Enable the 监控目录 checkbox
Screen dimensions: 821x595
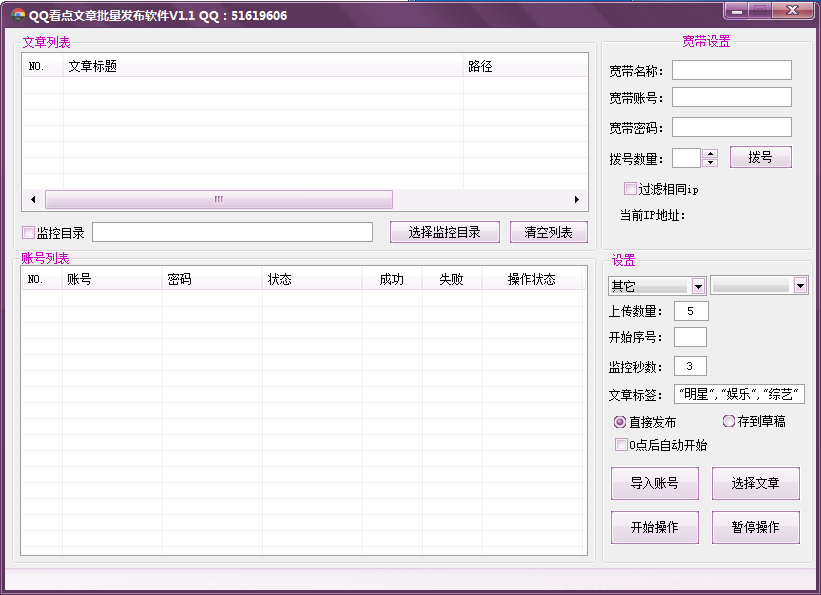pyautogui.click(x=28, y=233)
